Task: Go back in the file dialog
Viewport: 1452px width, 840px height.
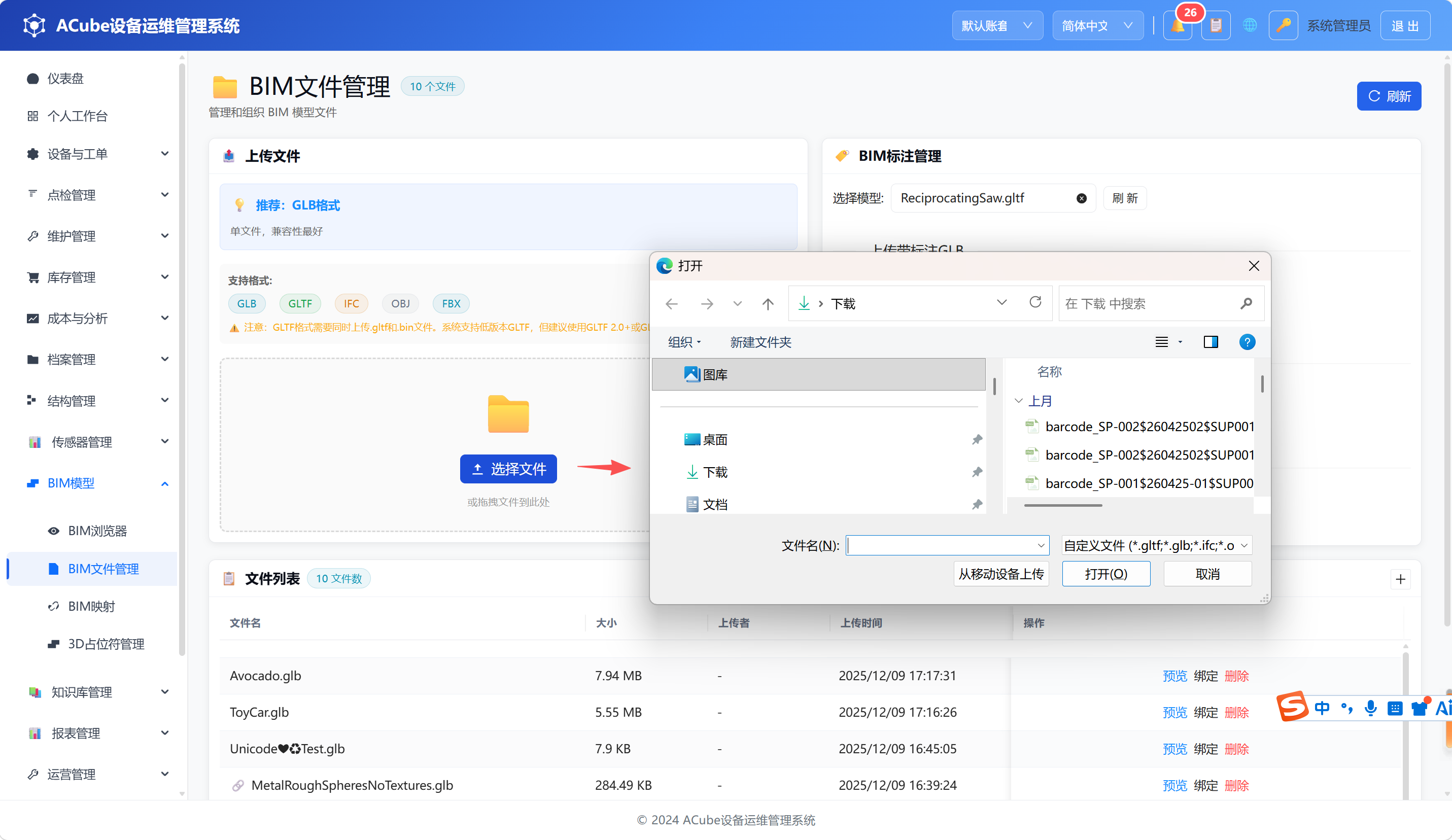Action: tap(672, 304)
